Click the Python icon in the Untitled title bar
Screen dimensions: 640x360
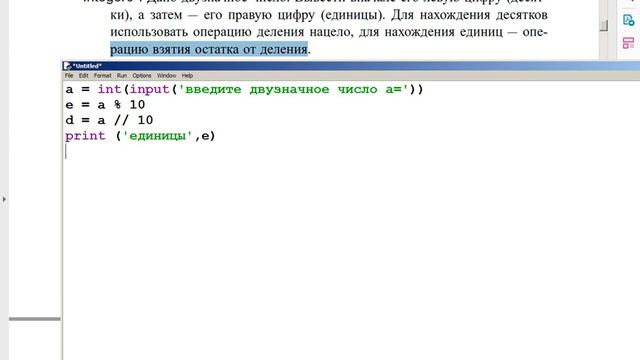pos(67,66)
